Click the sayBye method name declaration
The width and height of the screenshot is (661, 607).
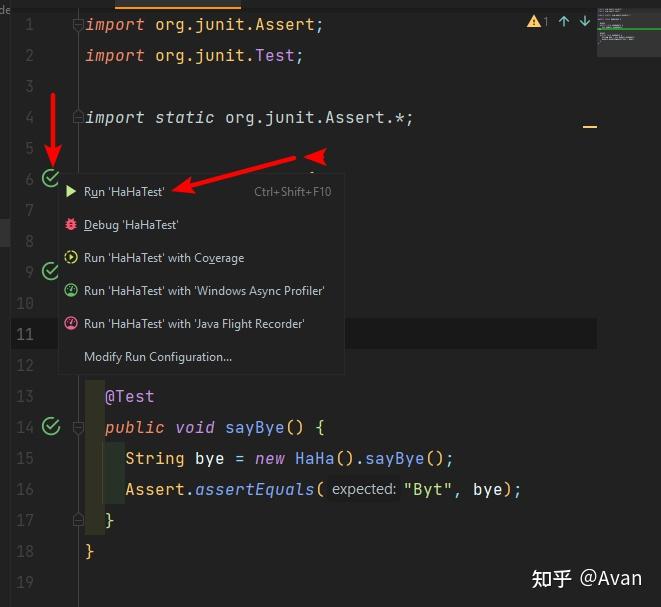[x=255, y=427]
